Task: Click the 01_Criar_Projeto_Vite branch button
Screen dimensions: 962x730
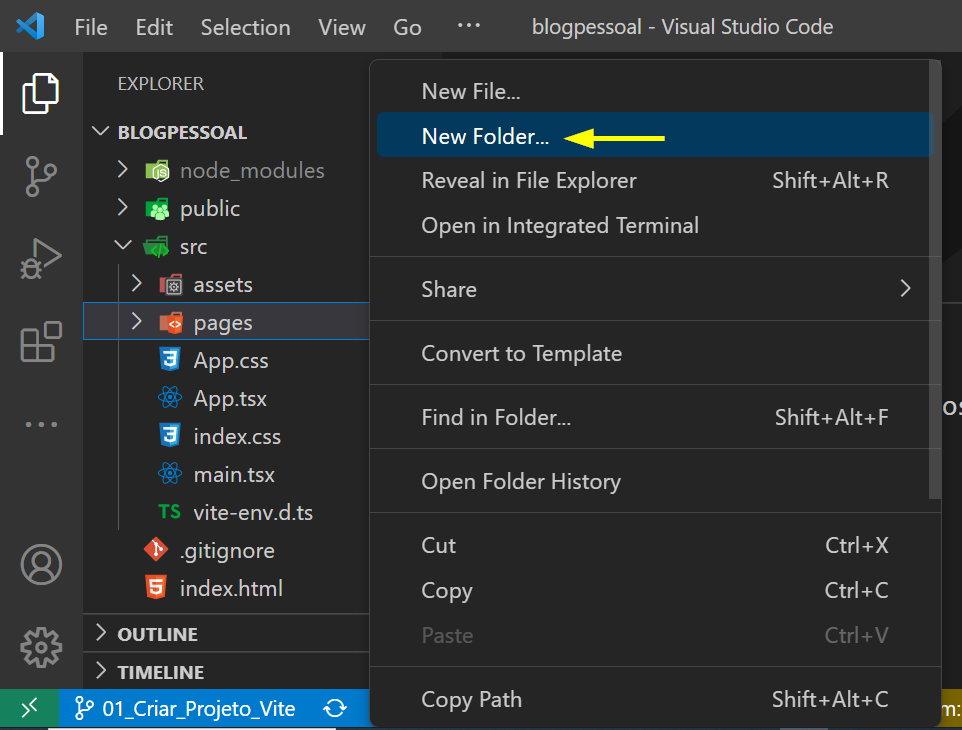Action: click(187, 709)
